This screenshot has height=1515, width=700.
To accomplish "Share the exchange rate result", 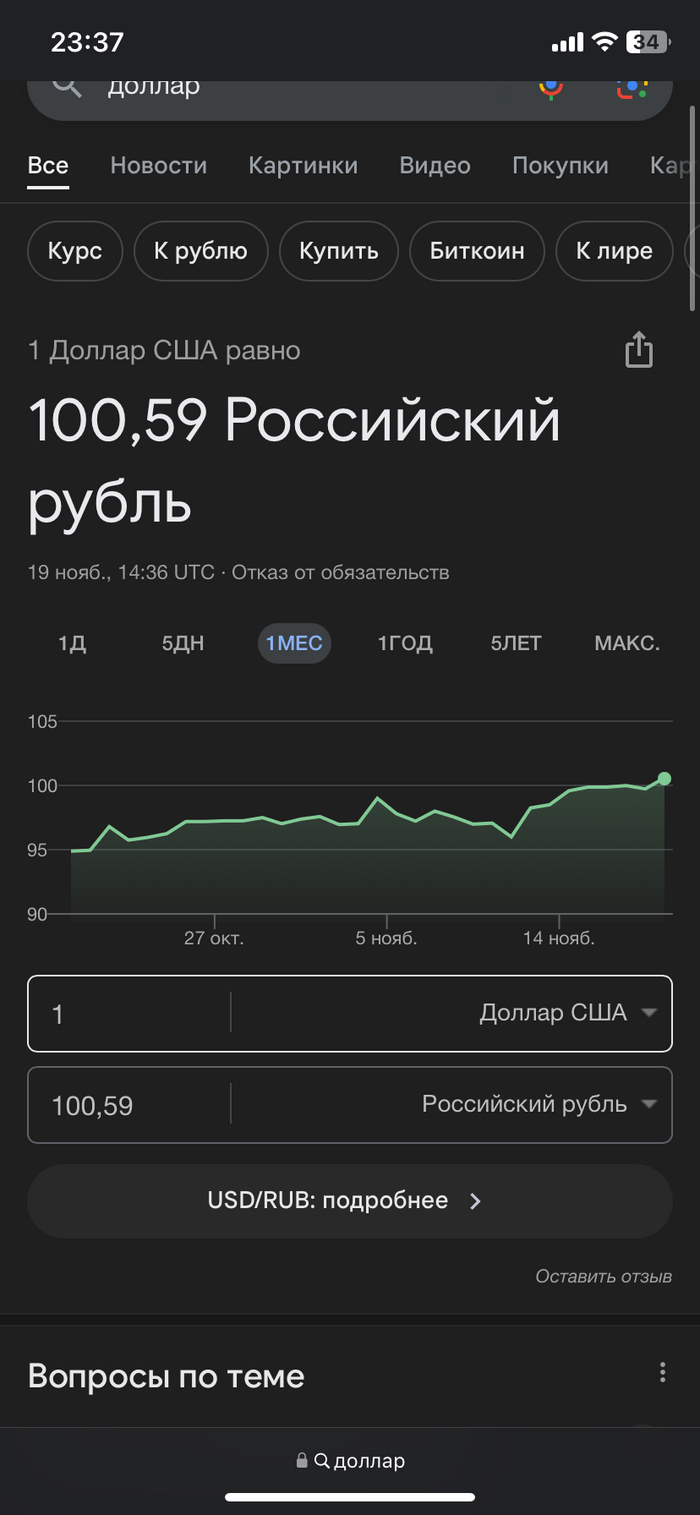I will 639,350.
